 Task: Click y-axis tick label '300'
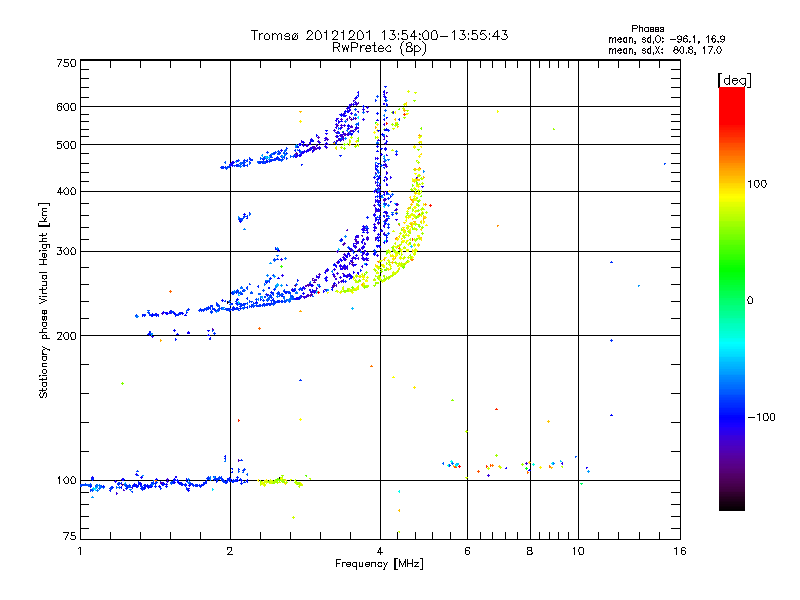[66, 252]
